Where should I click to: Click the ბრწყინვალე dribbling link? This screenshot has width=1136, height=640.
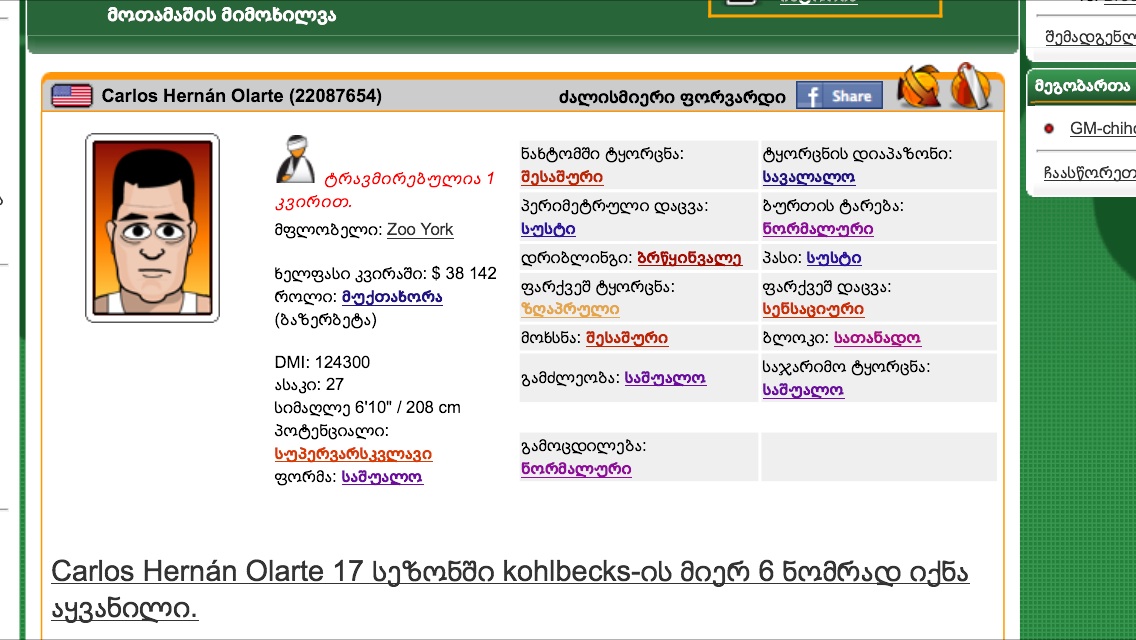689,258
